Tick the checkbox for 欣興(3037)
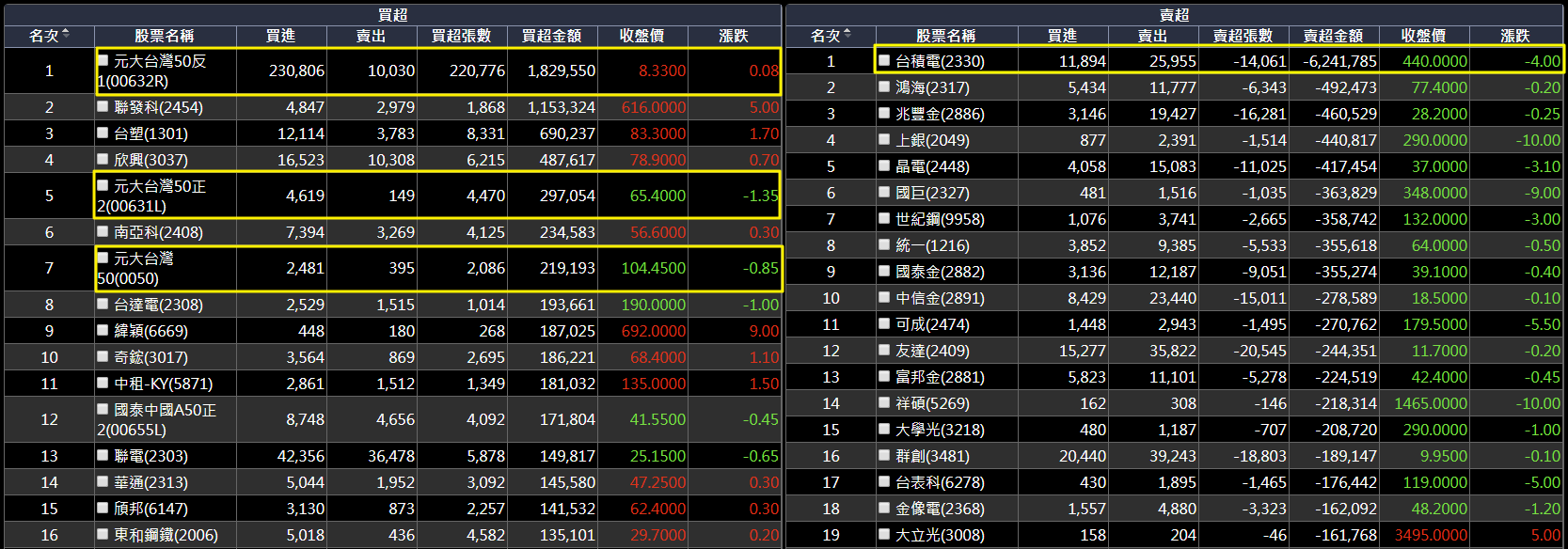This screenshot has height=549, width=1568. click(x=103, y=159)
